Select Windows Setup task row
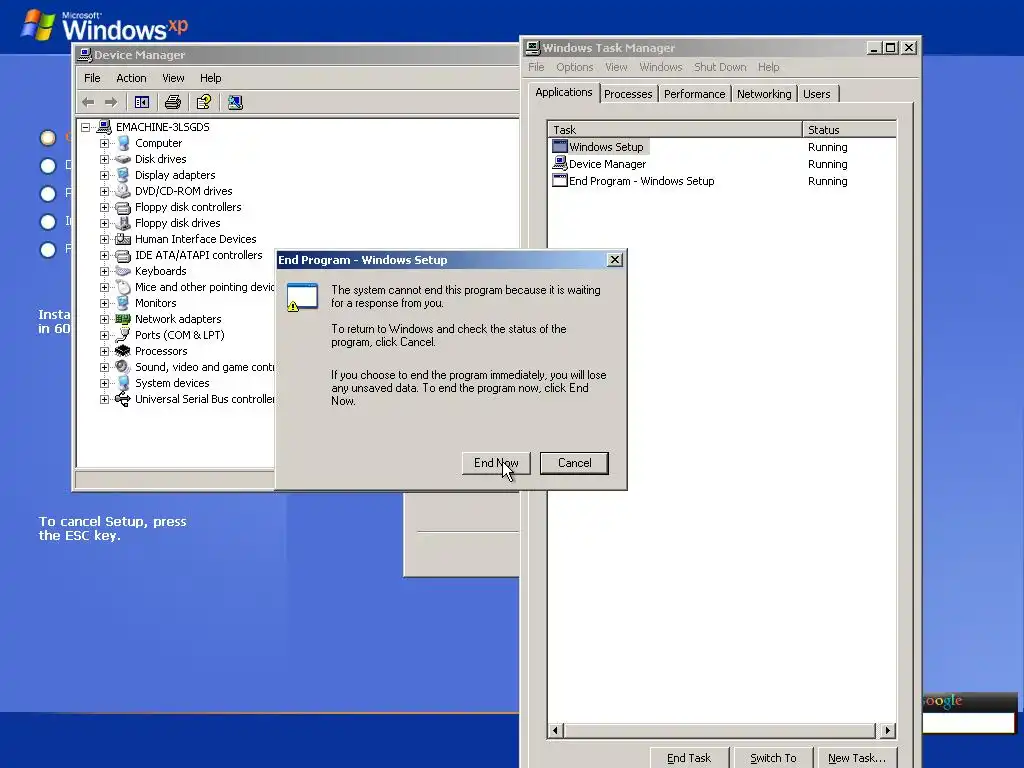Viewport: 1024px width, 768px height. pos(723,147)
